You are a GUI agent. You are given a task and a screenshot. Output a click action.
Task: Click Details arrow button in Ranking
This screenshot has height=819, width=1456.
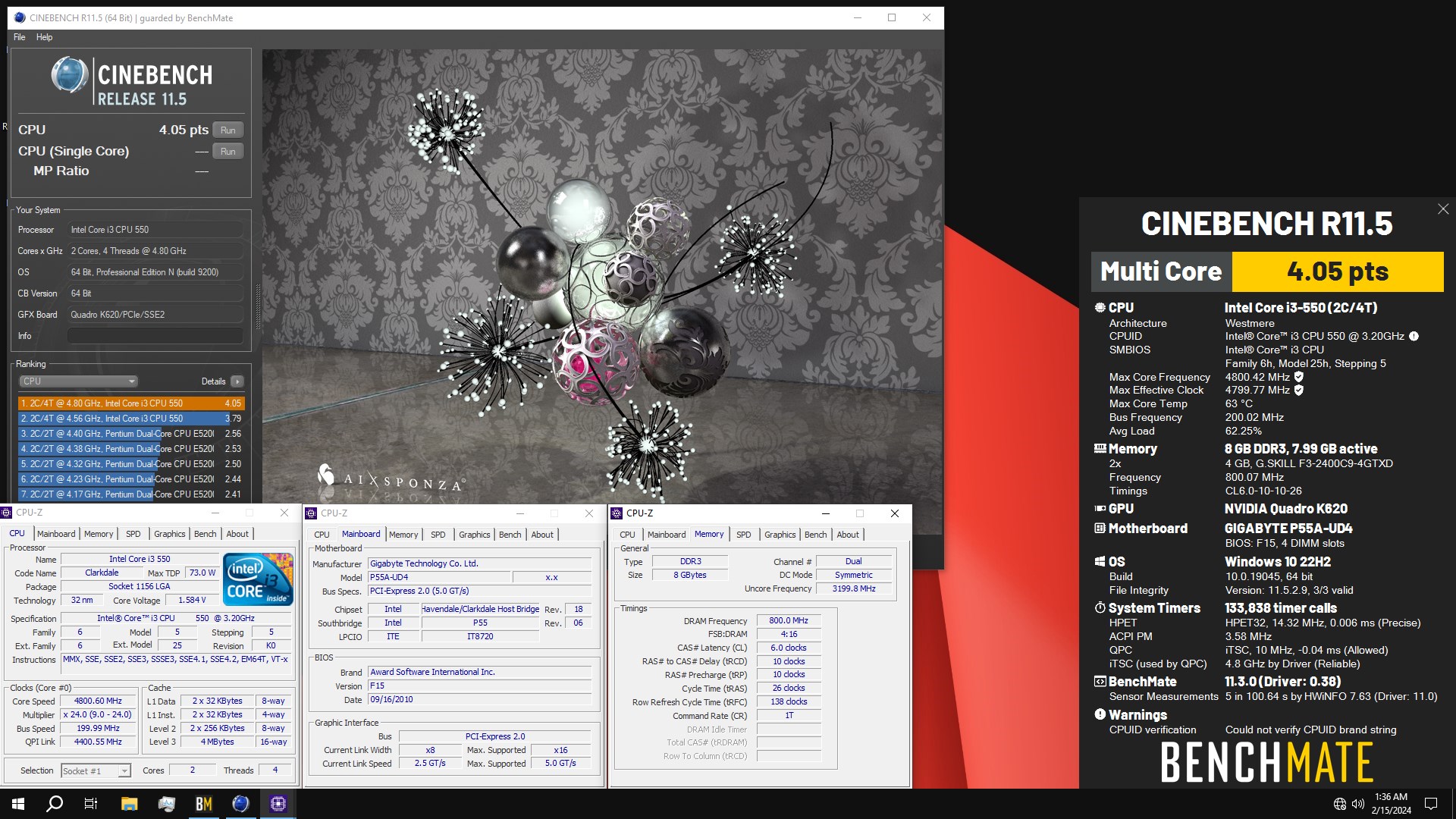[237, 381]
